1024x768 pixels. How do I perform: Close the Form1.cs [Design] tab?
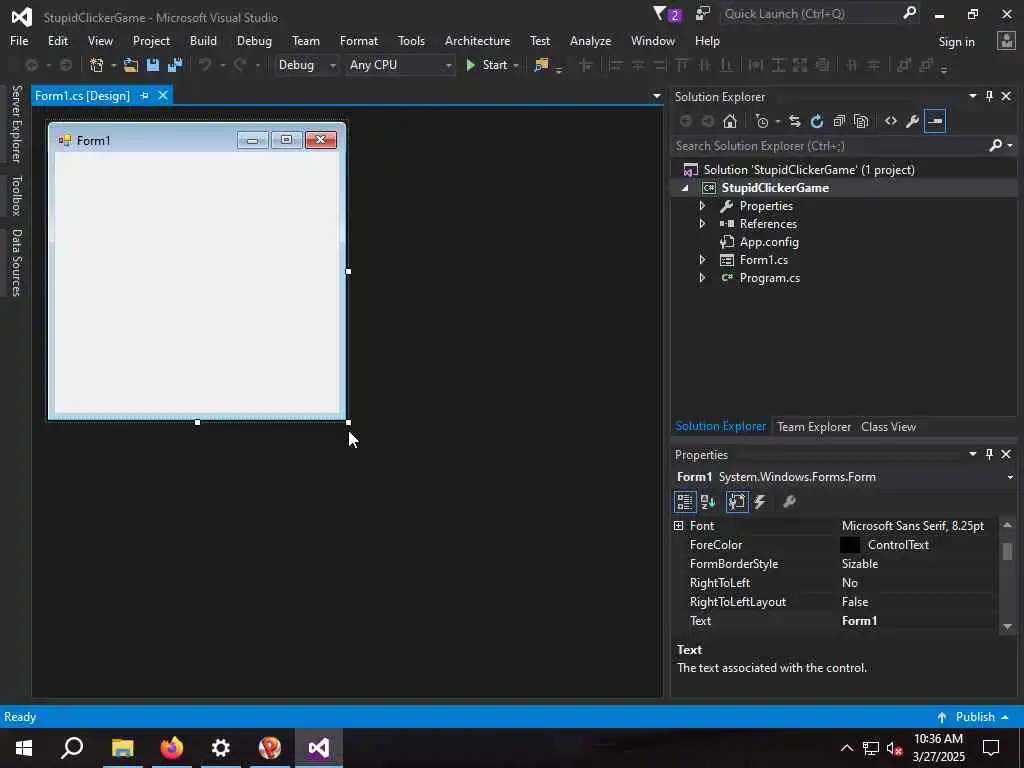[163, 95]
